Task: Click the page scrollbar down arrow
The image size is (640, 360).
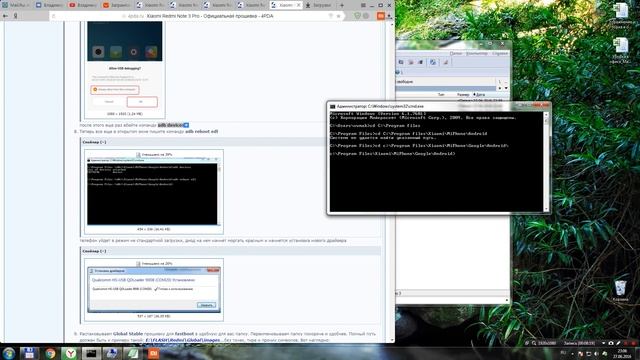Action: click(392, 340)
